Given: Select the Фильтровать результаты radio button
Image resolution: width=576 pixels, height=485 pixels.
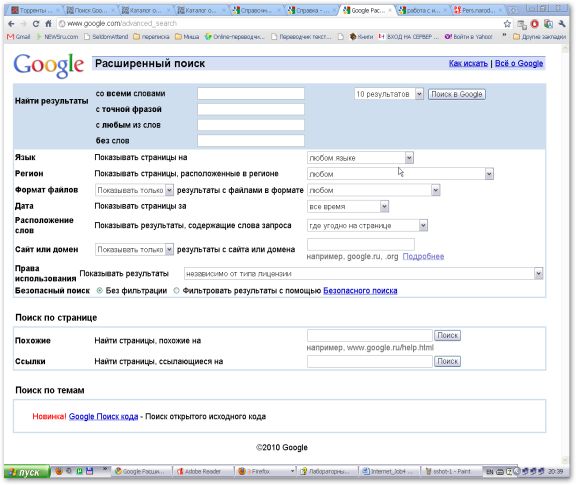Looking at the screenshot, I should [x=176, y=291].
